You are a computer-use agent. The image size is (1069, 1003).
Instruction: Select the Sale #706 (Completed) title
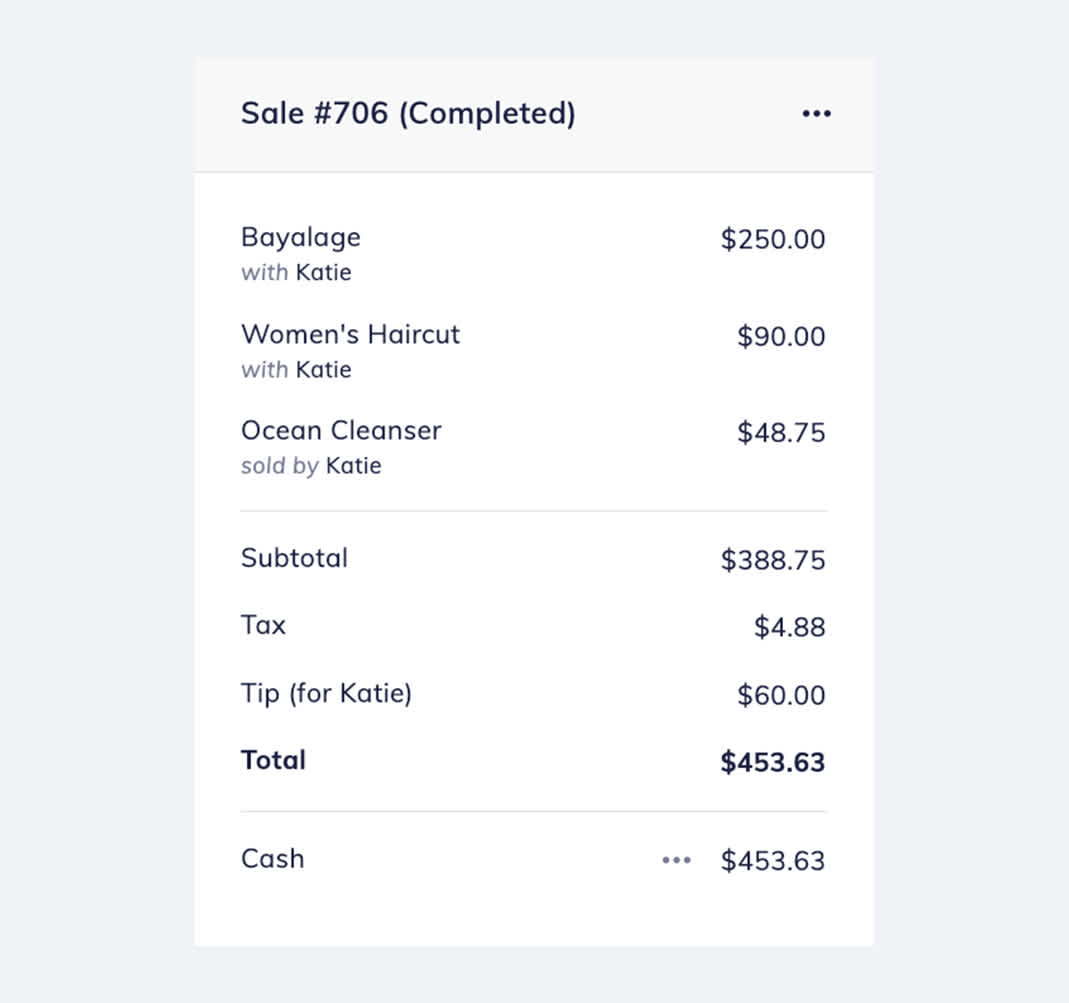tap(407, 113)
